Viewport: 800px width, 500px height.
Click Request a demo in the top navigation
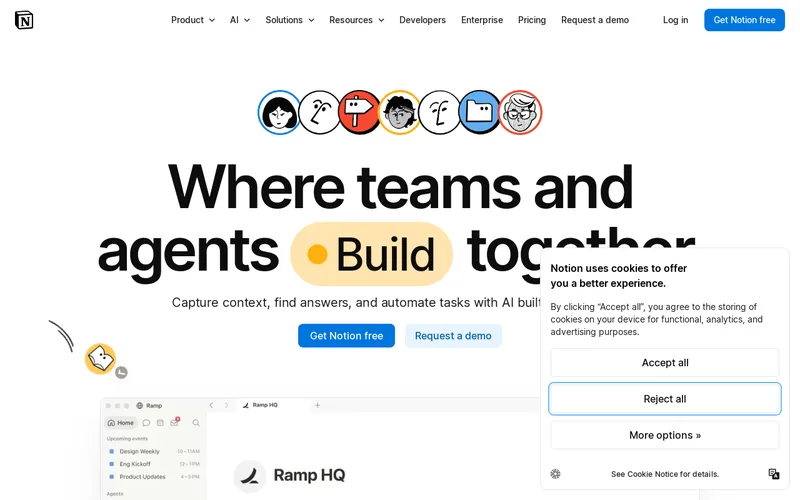(x=595, y=20)
